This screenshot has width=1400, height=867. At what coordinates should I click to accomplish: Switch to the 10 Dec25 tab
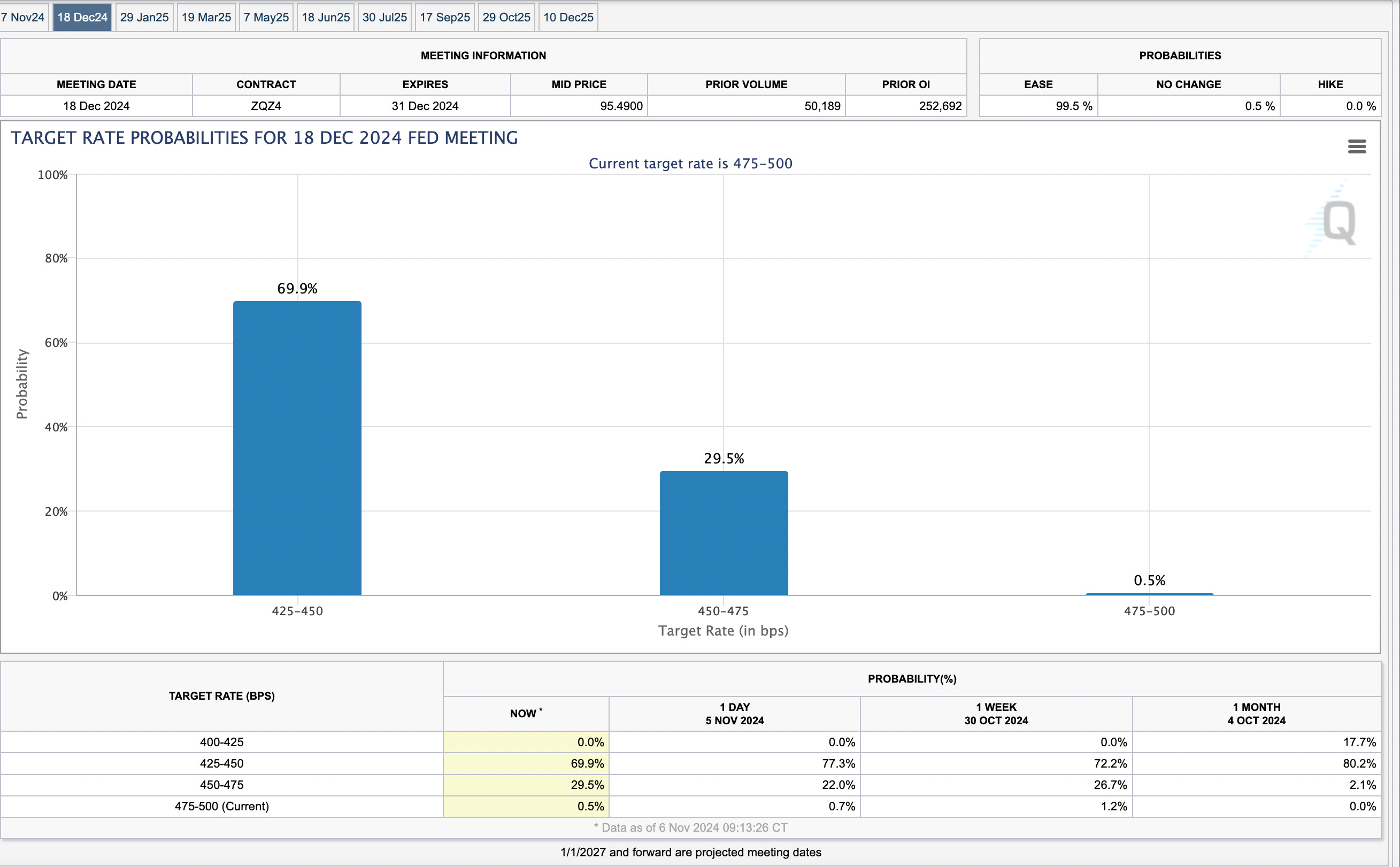pyautogui.click(x=568, y=17)
